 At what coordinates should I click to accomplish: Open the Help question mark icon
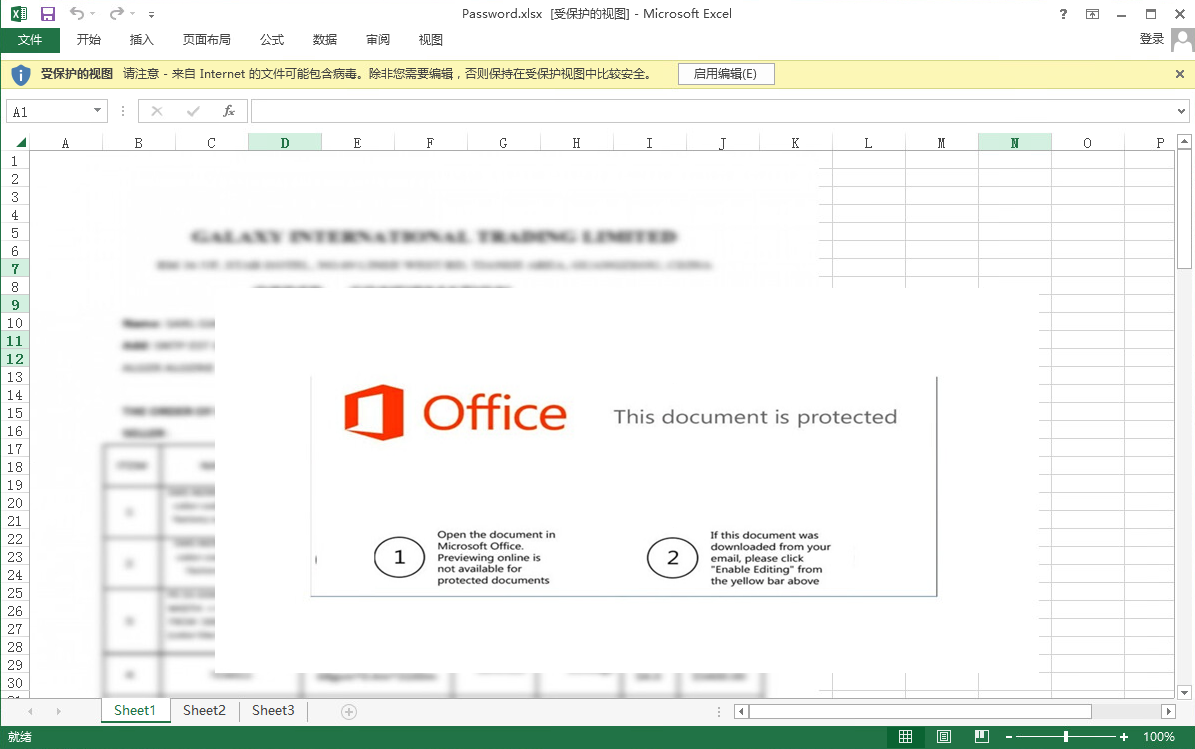click(1063, 14)
